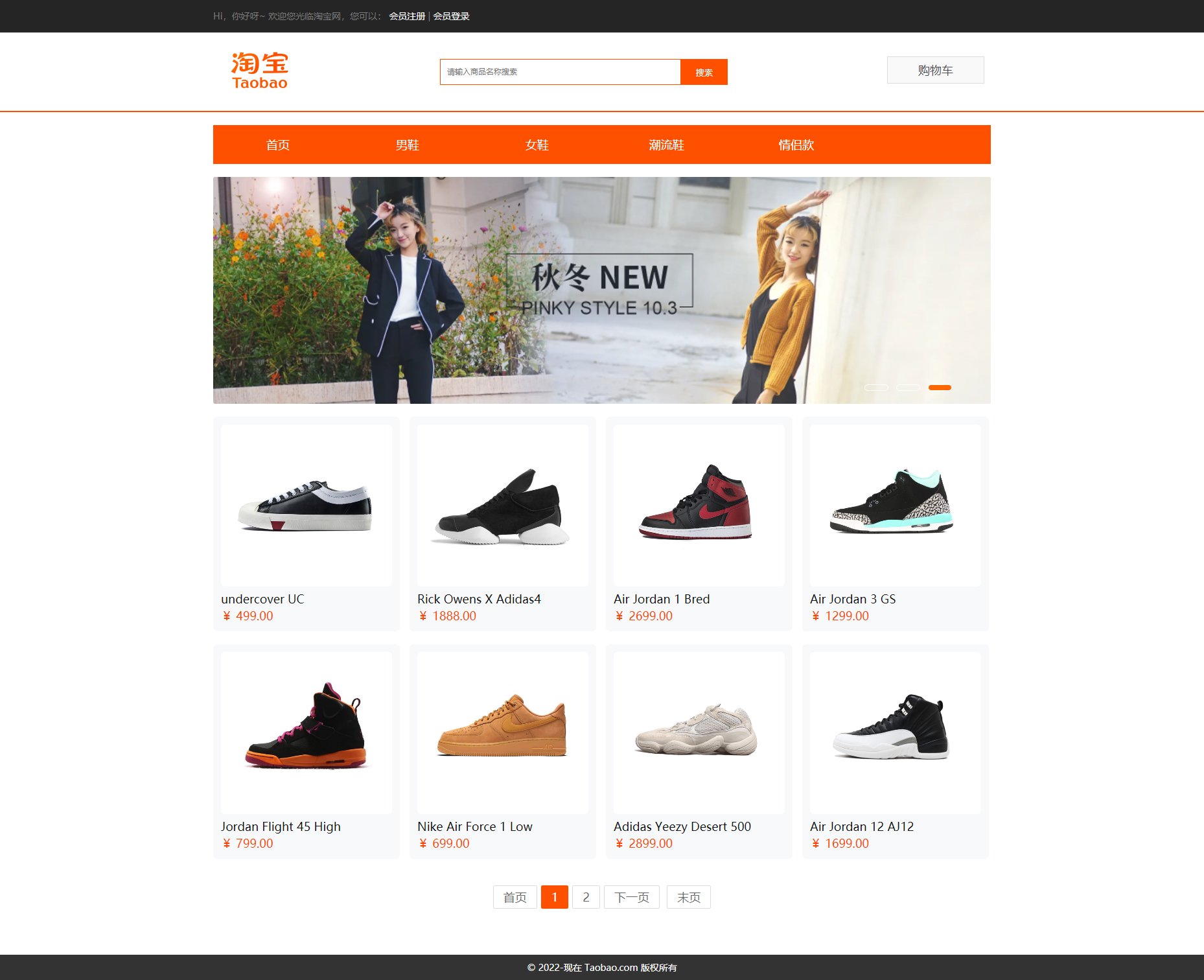Image resolution: width=1204 pixels, height=980 pixels.
Task: Jump to the 末页 last page
Action: [x=689, y=897]
